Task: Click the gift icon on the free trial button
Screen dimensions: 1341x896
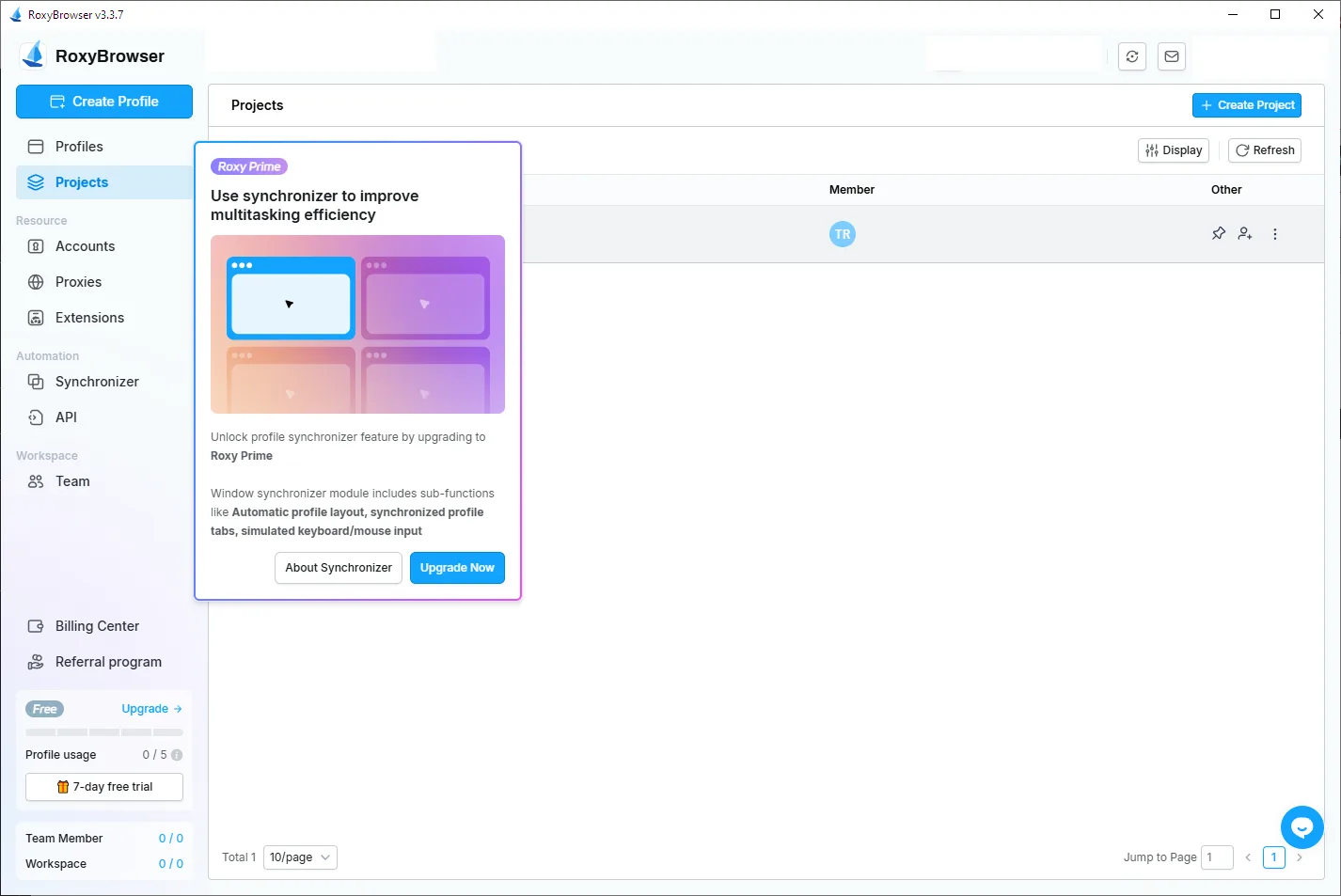Action: point(63,787)
